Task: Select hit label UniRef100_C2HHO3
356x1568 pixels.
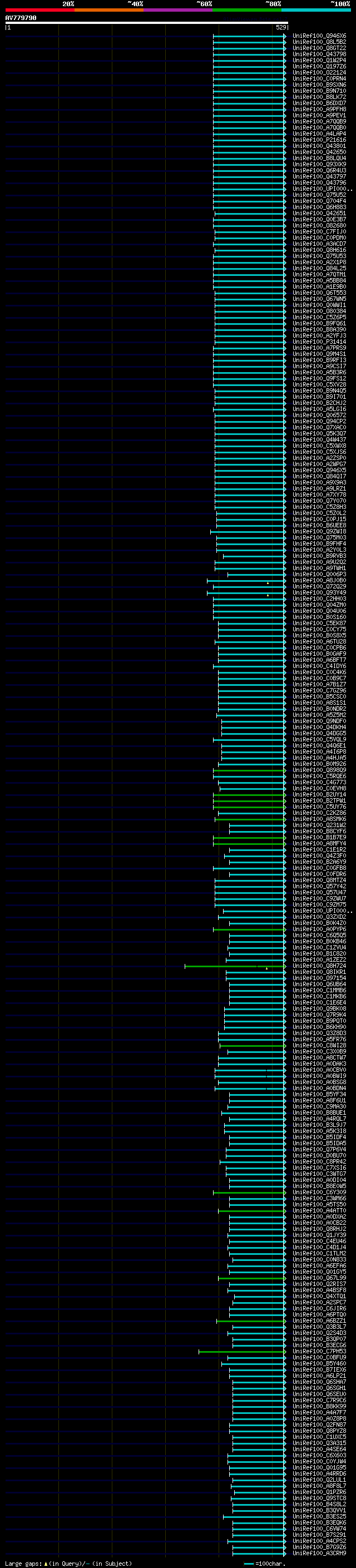Action: pos(319,598)
